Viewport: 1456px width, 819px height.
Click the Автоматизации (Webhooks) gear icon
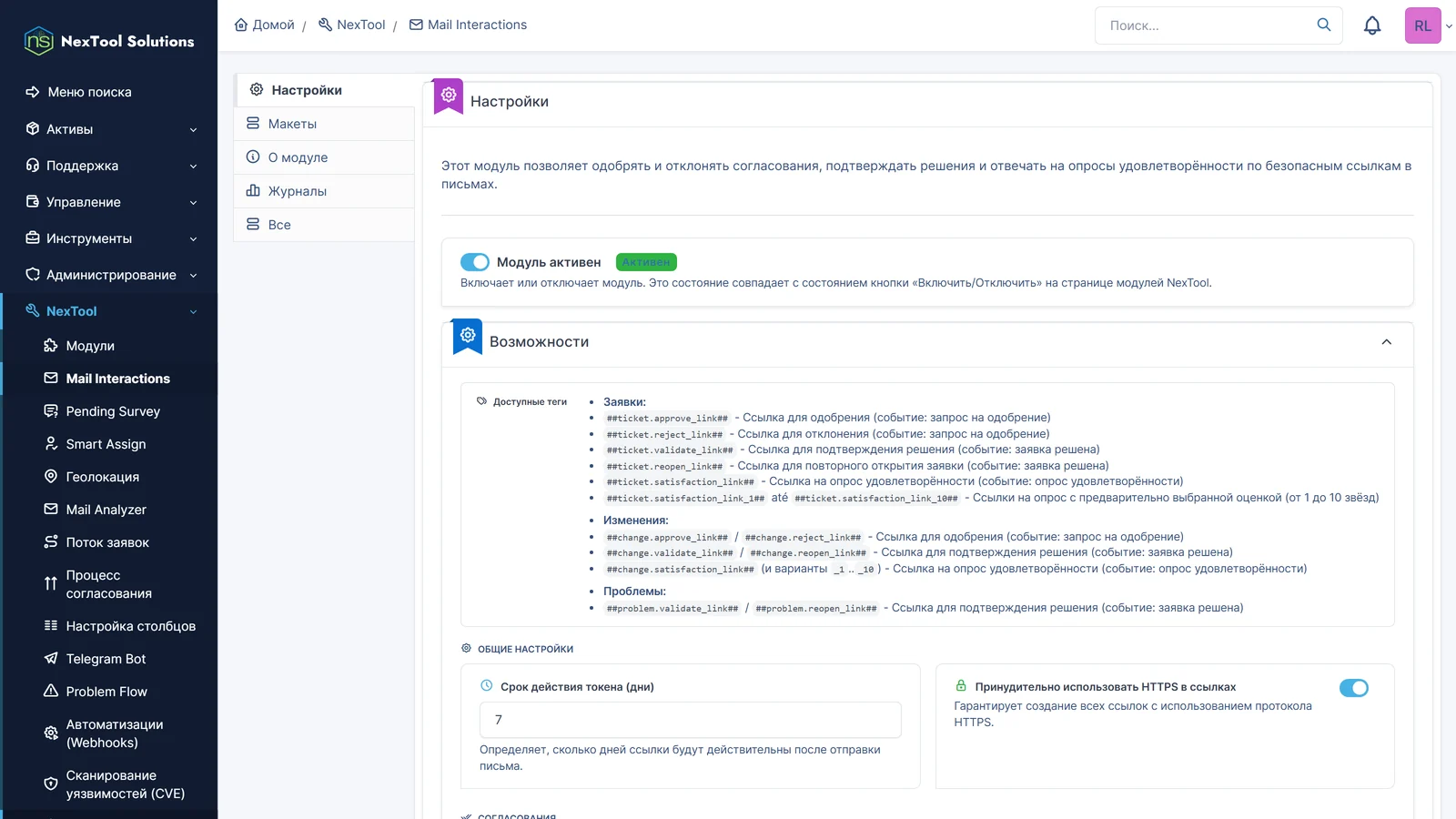(x=51, y=733)
